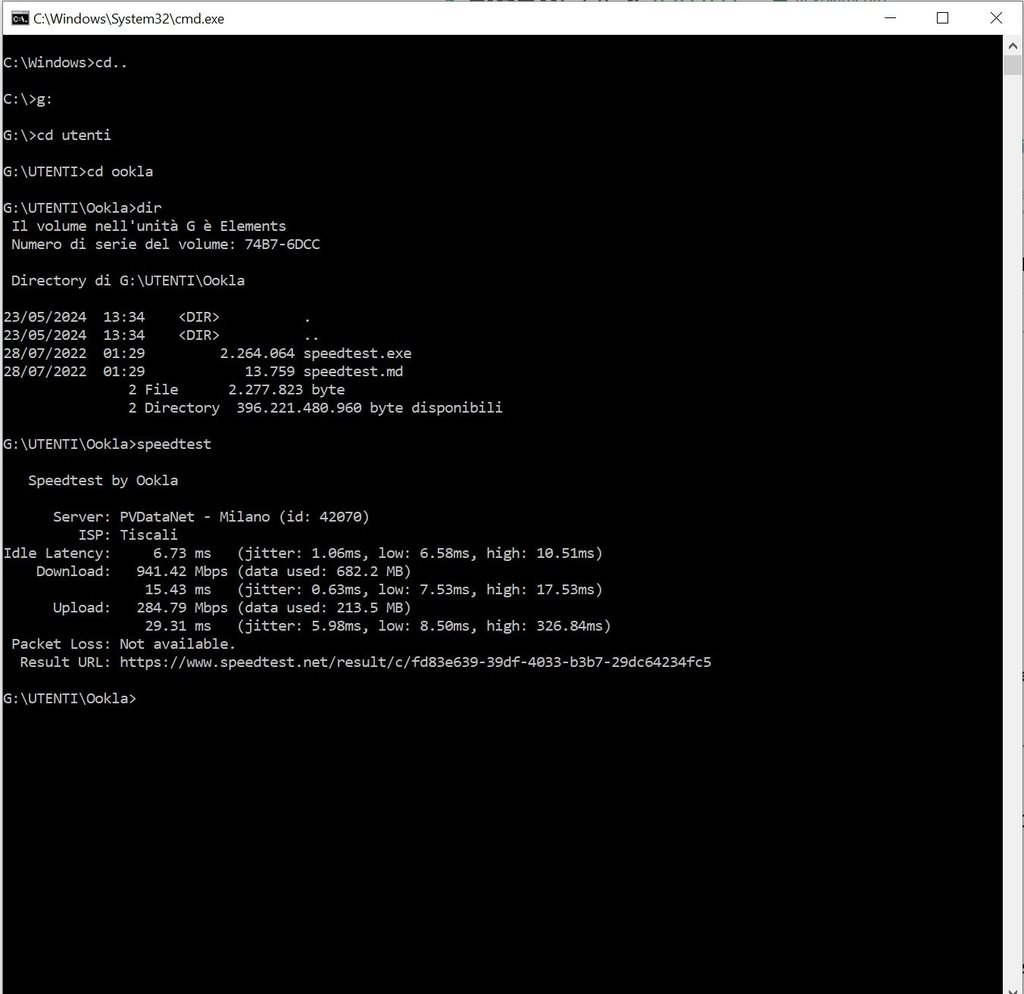
Task: Click the 'C:\>g:' command line
Action: (x=27, y=99)
